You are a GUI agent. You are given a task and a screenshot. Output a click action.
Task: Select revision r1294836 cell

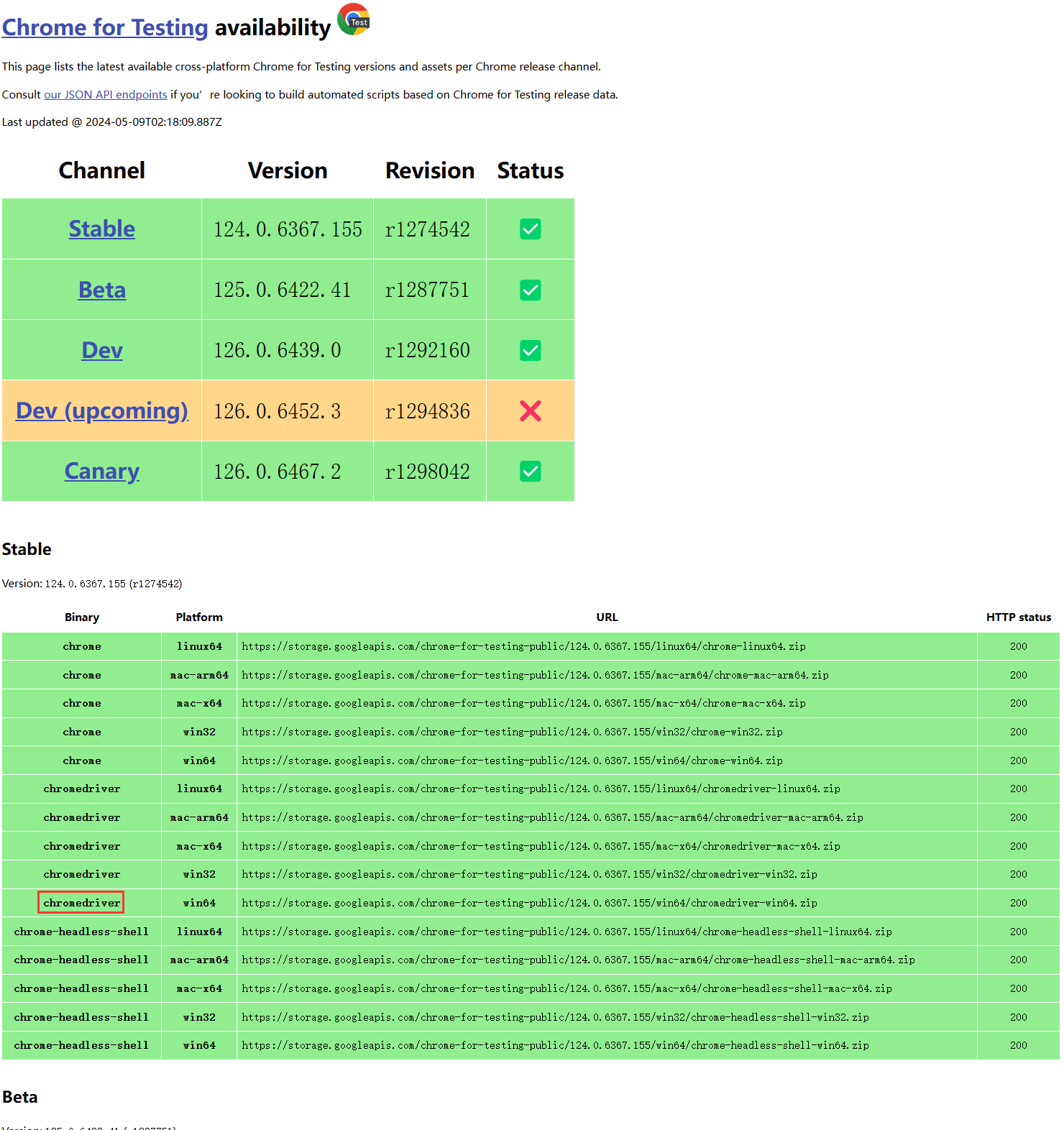click(x=430, y=410)
